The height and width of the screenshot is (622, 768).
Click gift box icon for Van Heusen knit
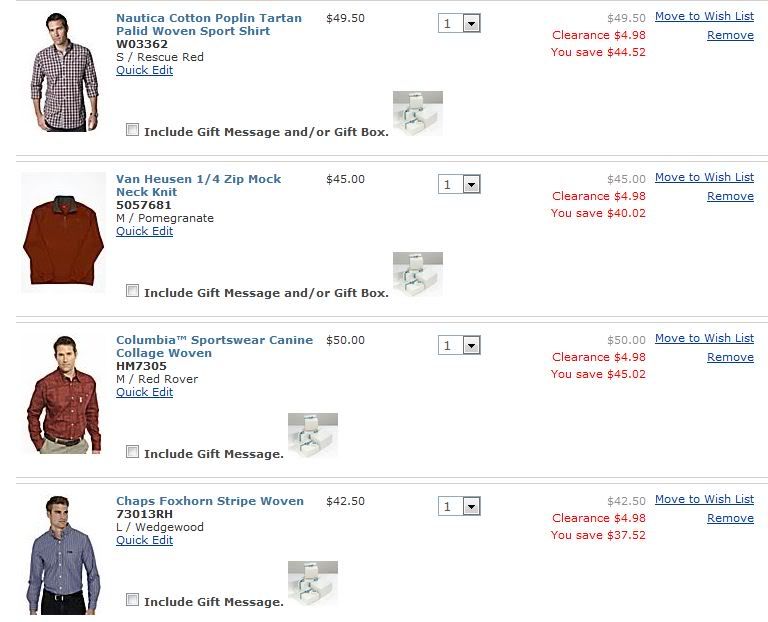[418, 274]
